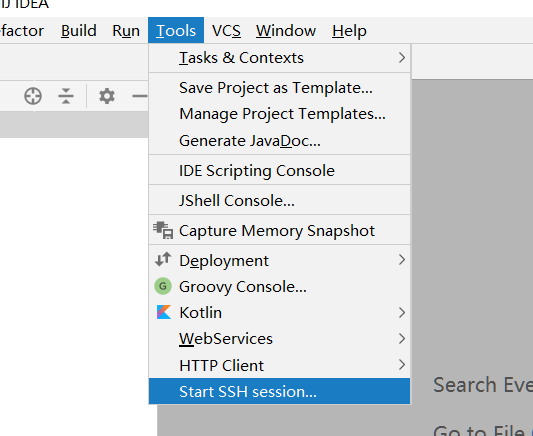This screenshot has height=436, width=533.
Task: Open the Help menu
Action: (x=349, y=31)
